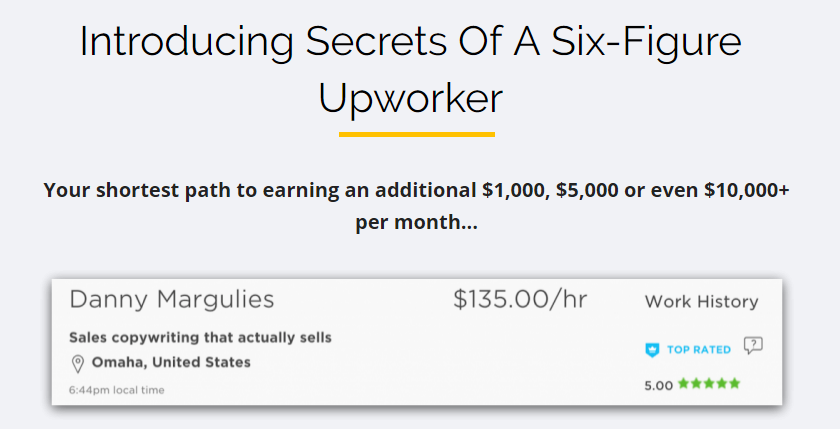The width and height of the screenshot is (840, 429).
Task: Click the Omaha, United States location text
Action: (171, 362)
